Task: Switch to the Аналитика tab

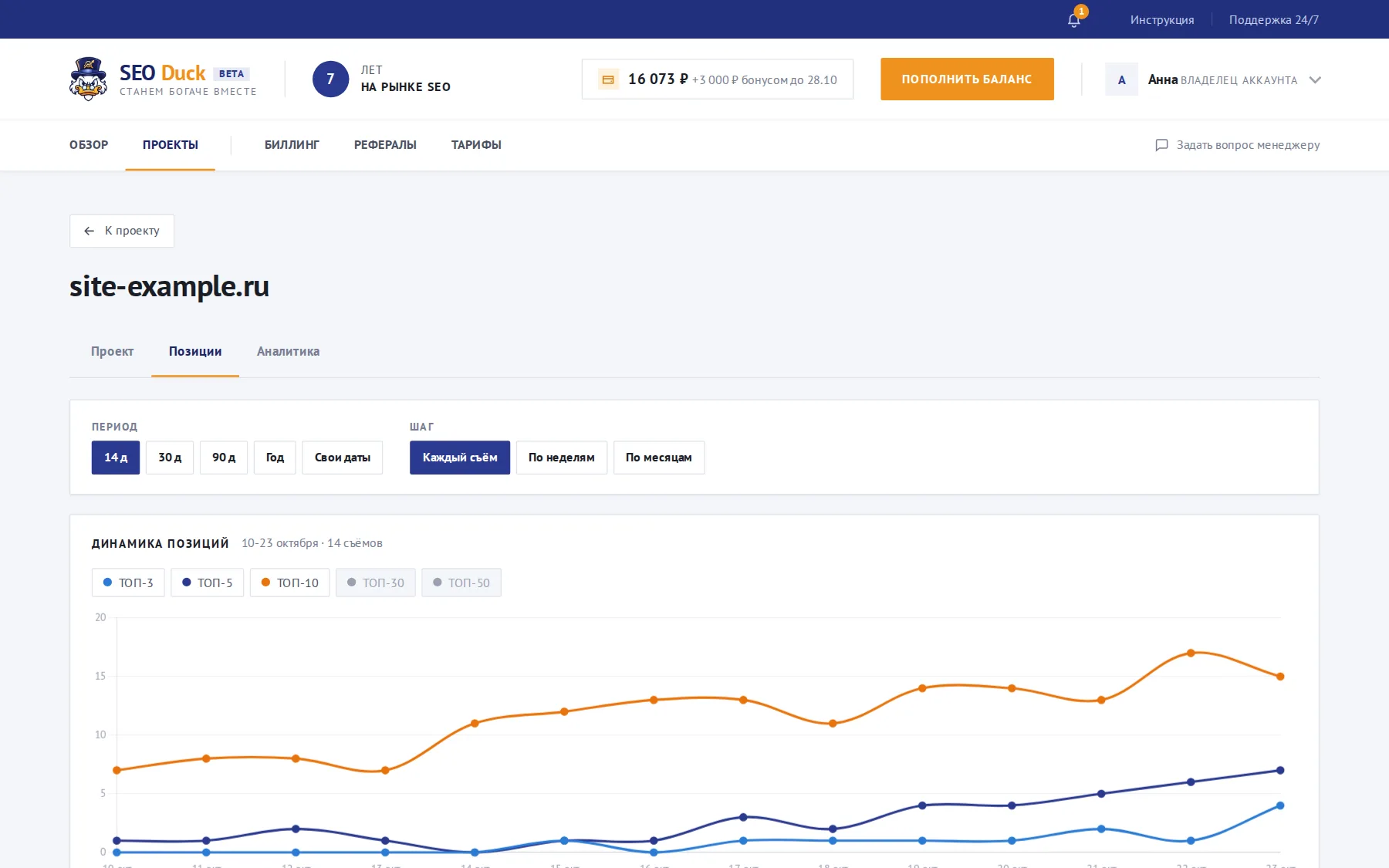Action: pos(288,351)
